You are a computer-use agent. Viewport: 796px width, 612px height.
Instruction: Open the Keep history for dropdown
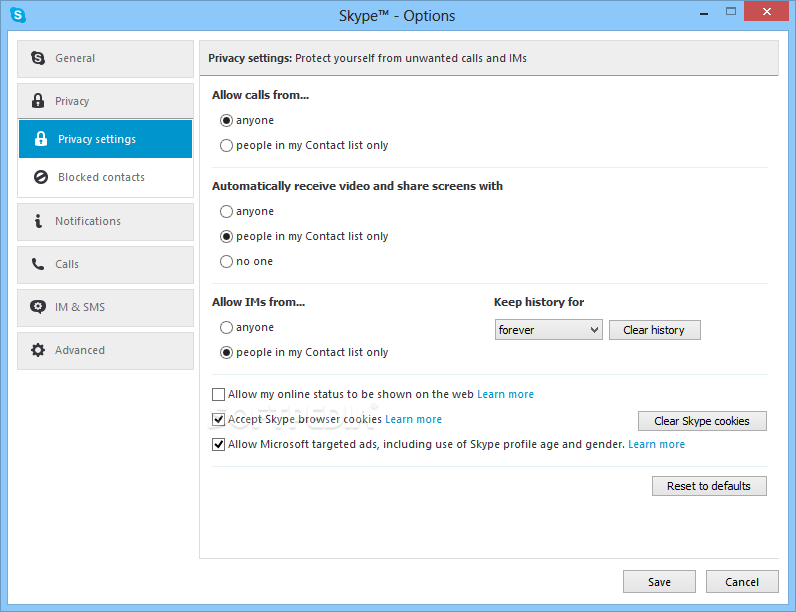click(x=549, y=330)
